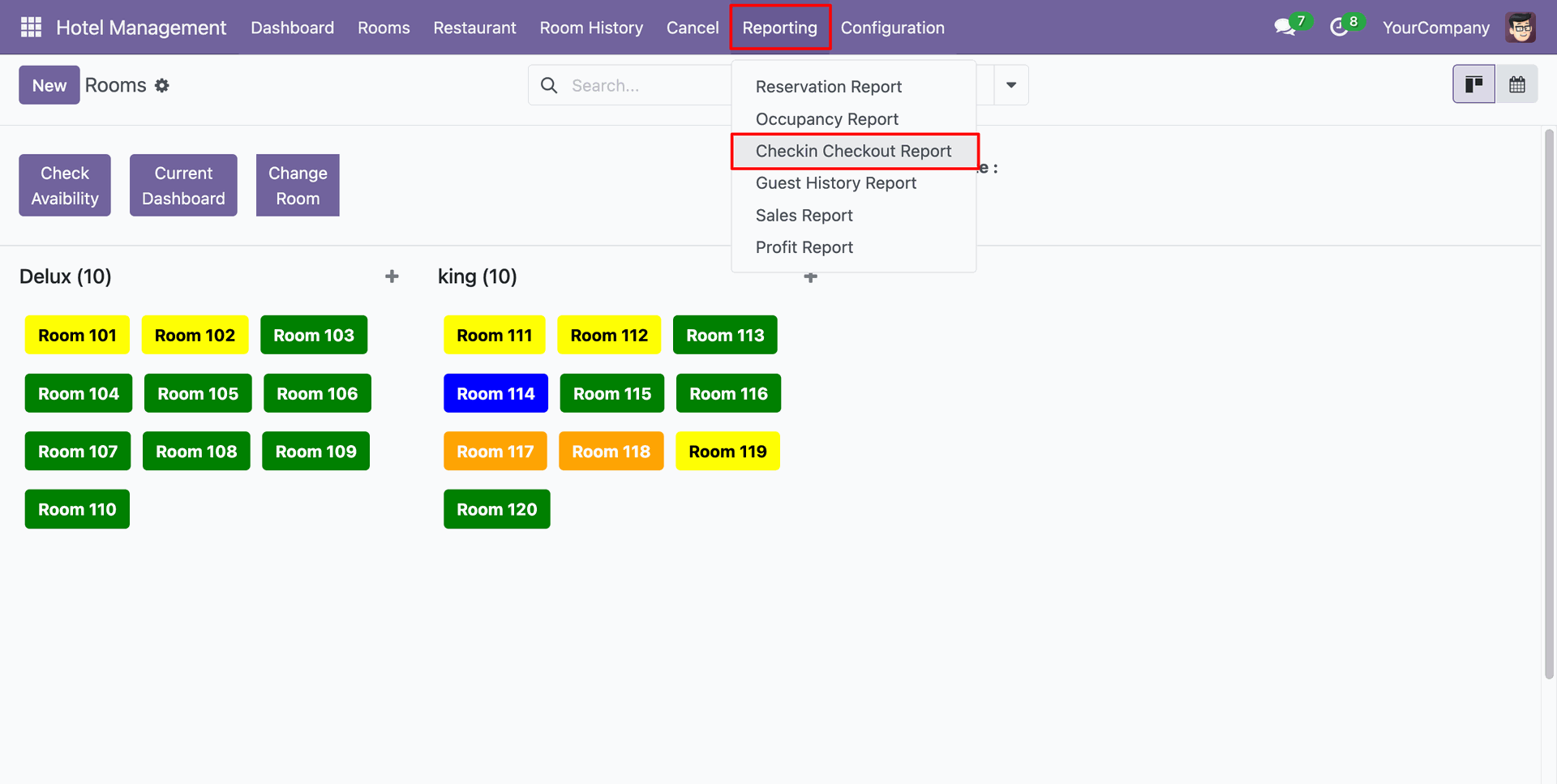Expand the search options dropdown arrow
Image resolution: width=1557 pixels, height=784 pixels.
(x=1010, y=85)
